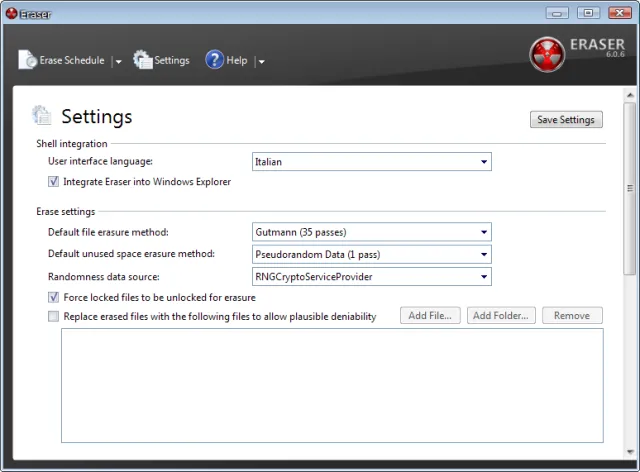Maximize the Eraser window

(588, 13)
